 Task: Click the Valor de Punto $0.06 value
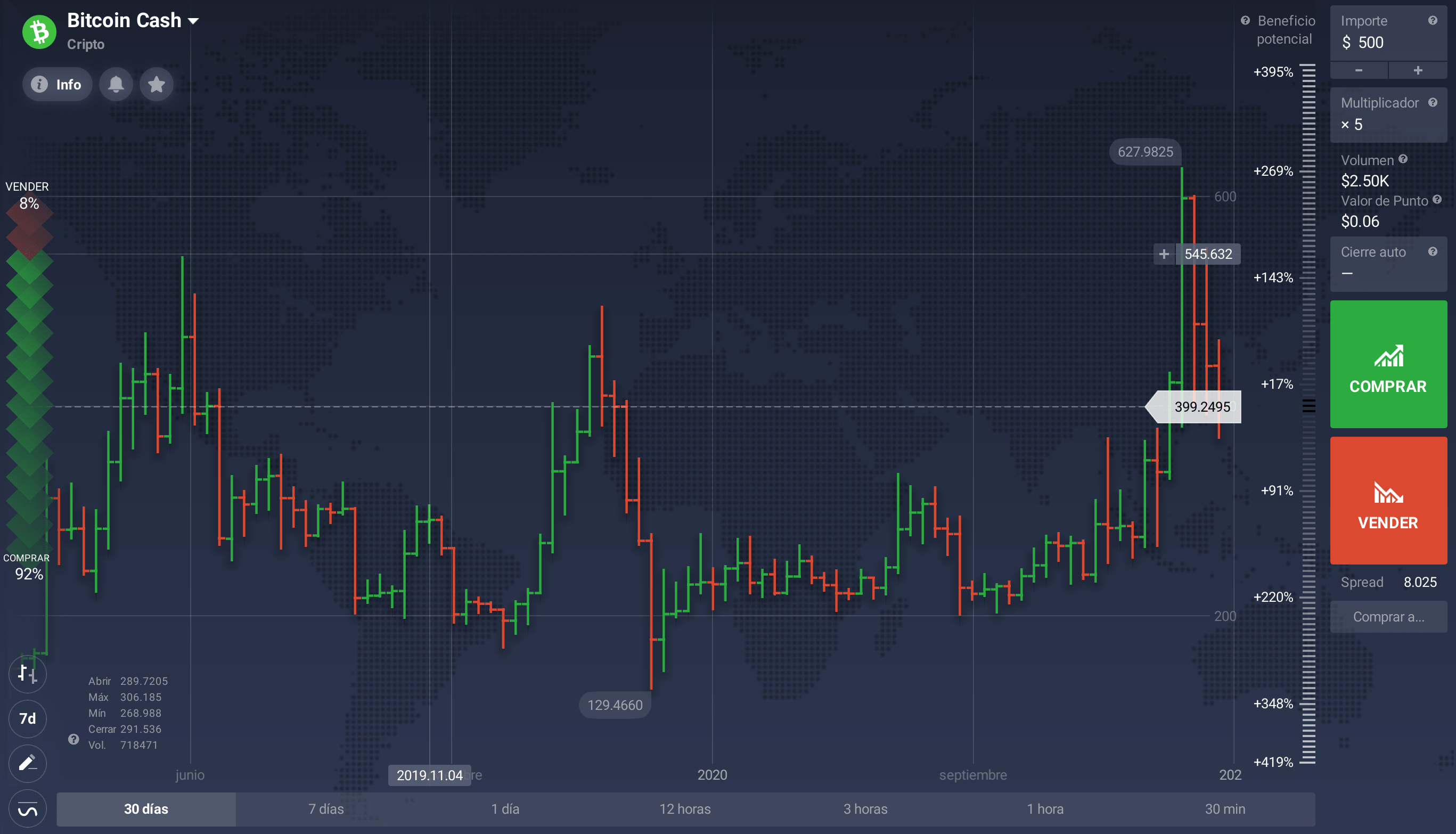(x=1360, y=221)
